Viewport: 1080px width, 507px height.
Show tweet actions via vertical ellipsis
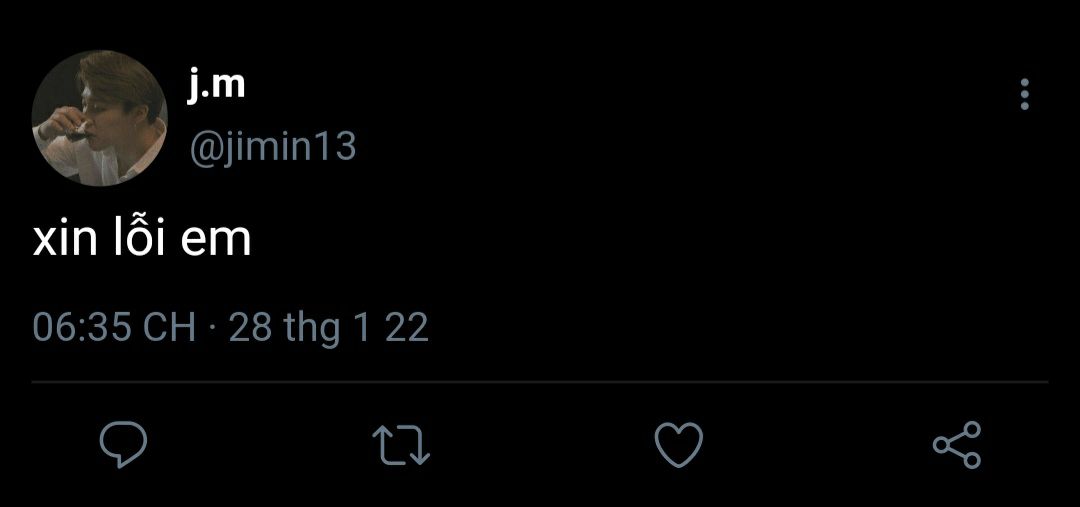[1025, 94]
